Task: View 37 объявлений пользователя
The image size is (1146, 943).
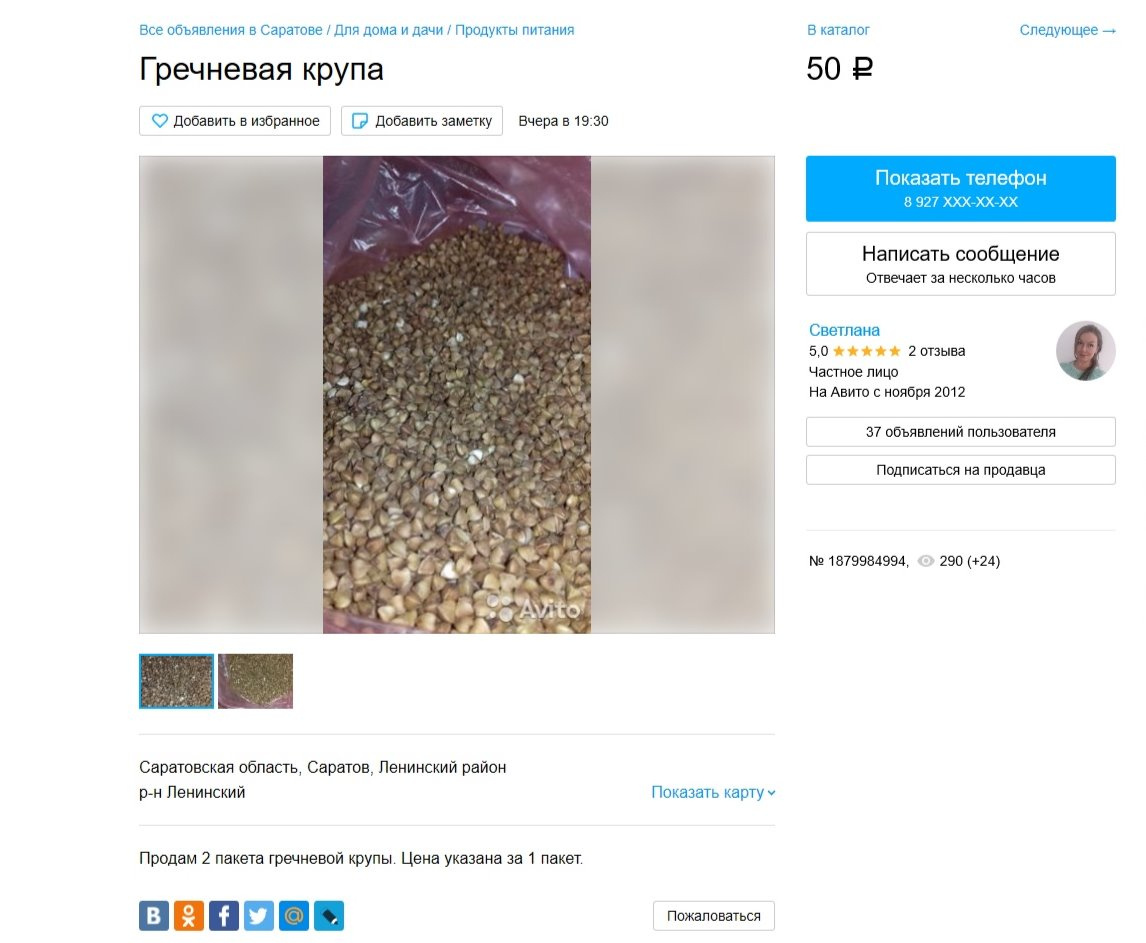Action: pos(960,432)
